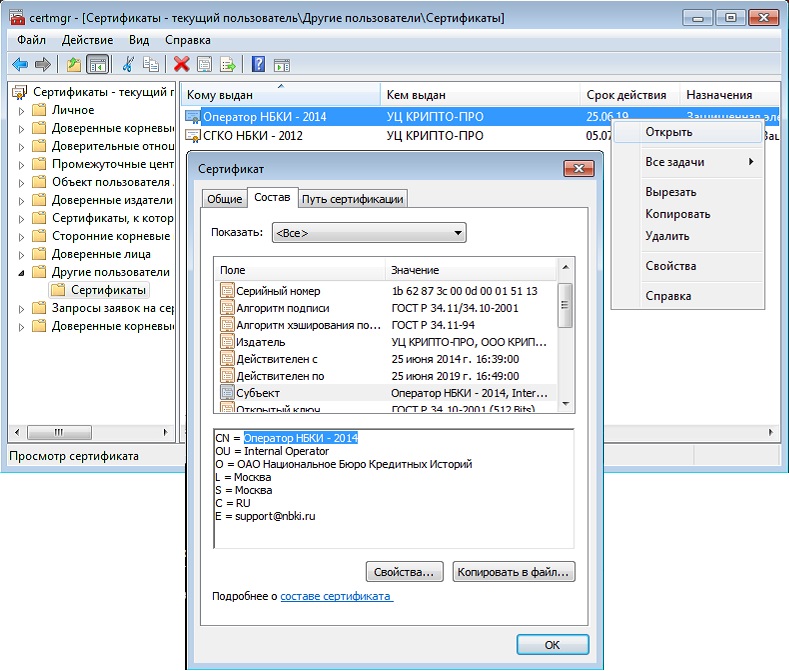Click the Cut scissors toolbar icon
Screen dimensions: 789x671
[128, 64]
